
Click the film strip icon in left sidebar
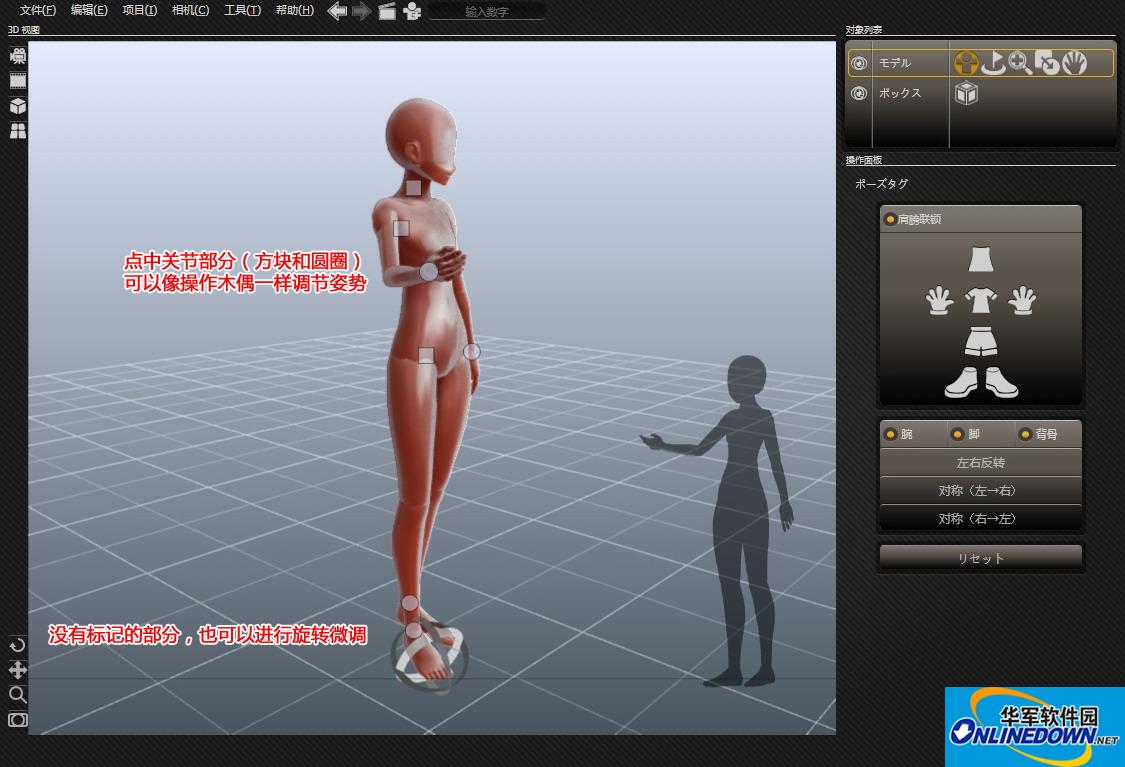(x=18, y=81)
